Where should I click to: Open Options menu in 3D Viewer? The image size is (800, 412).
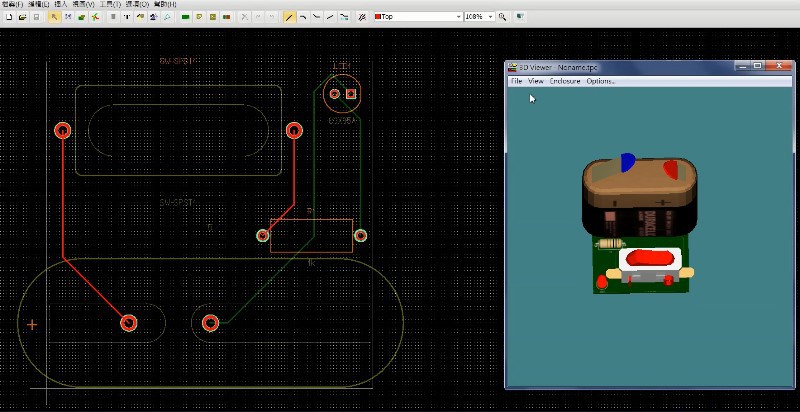coord(600,81)
